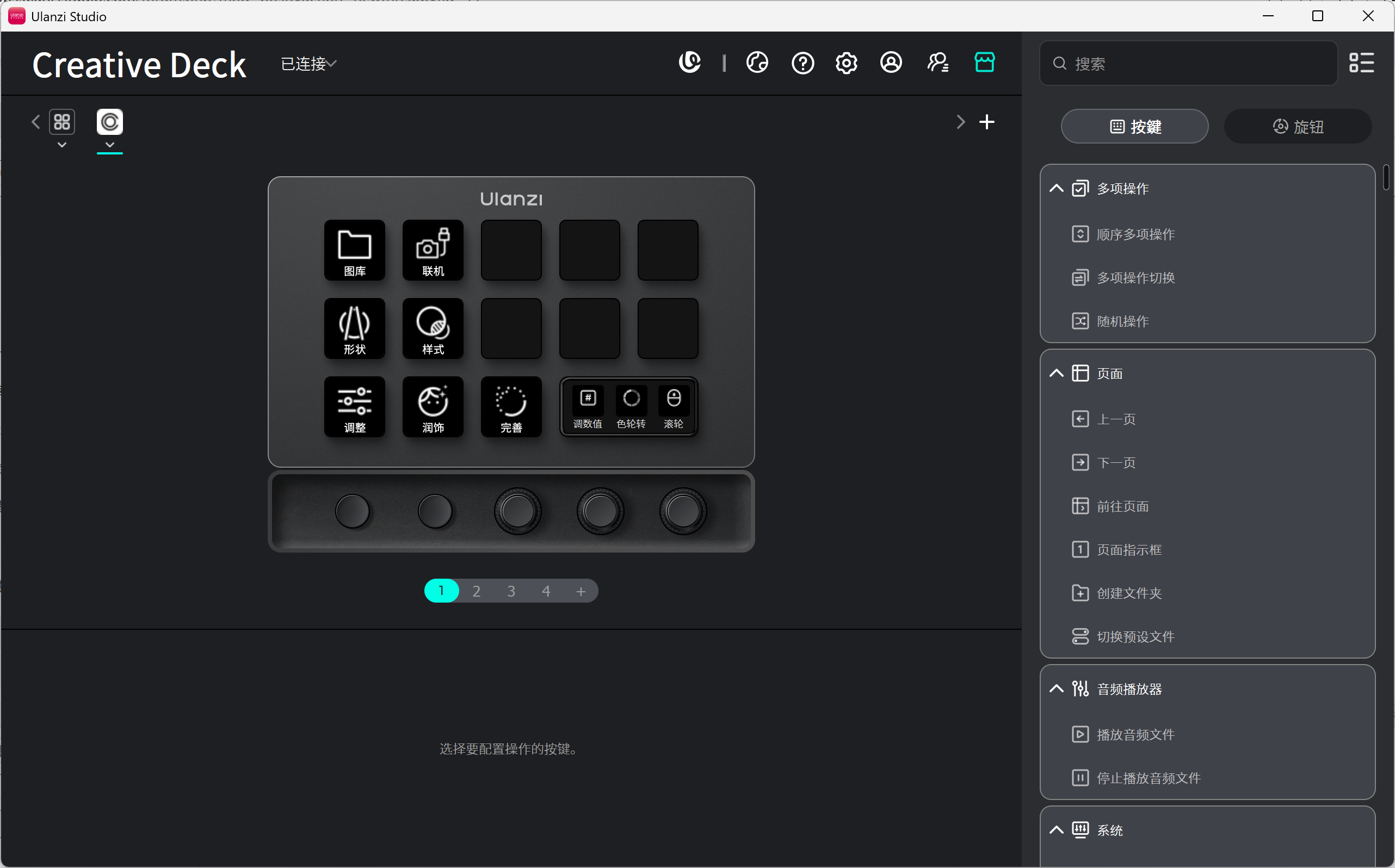Open the community users icon

938,62
